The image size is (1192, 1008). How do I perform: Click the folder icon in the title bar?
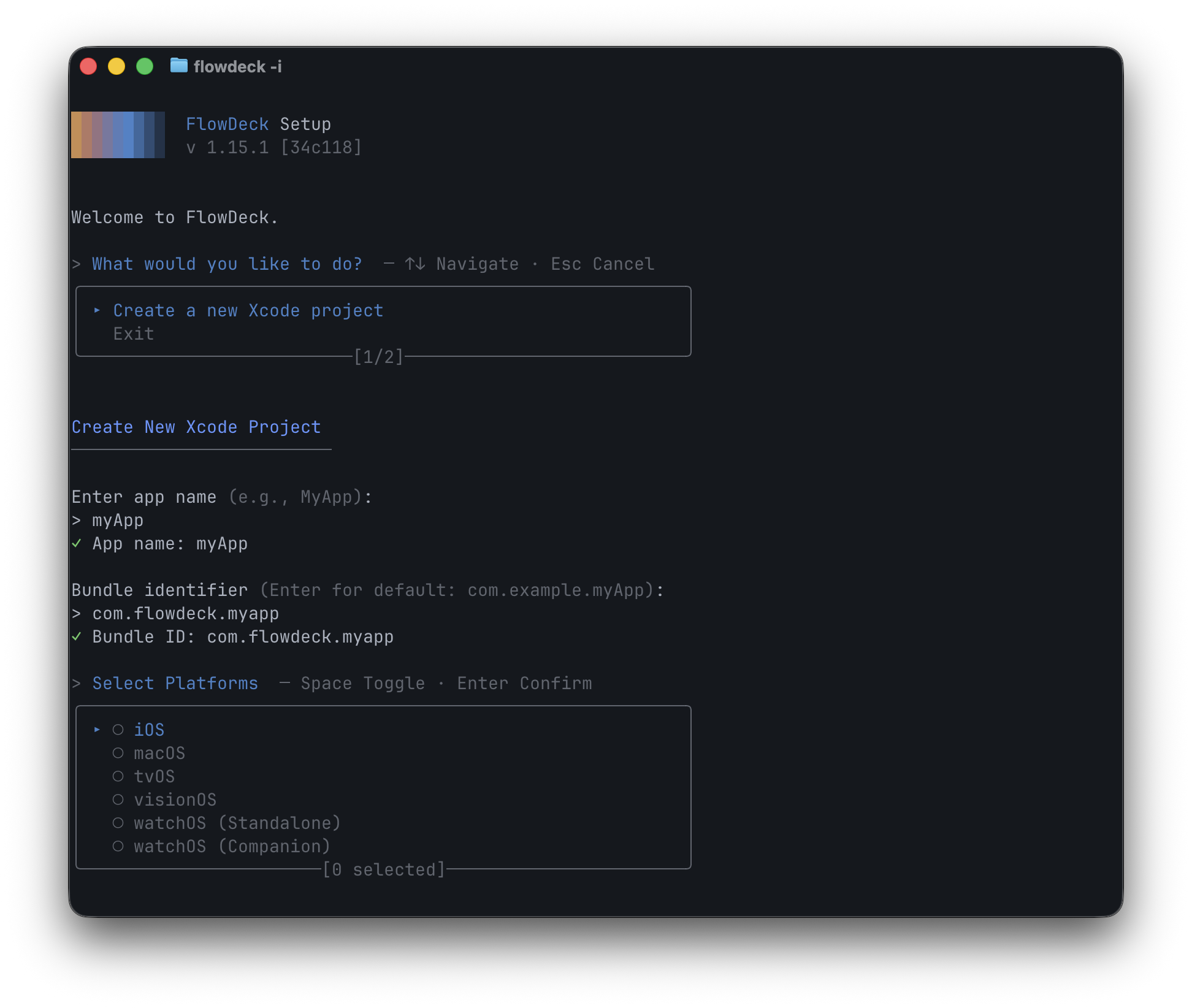click(178, 66)
